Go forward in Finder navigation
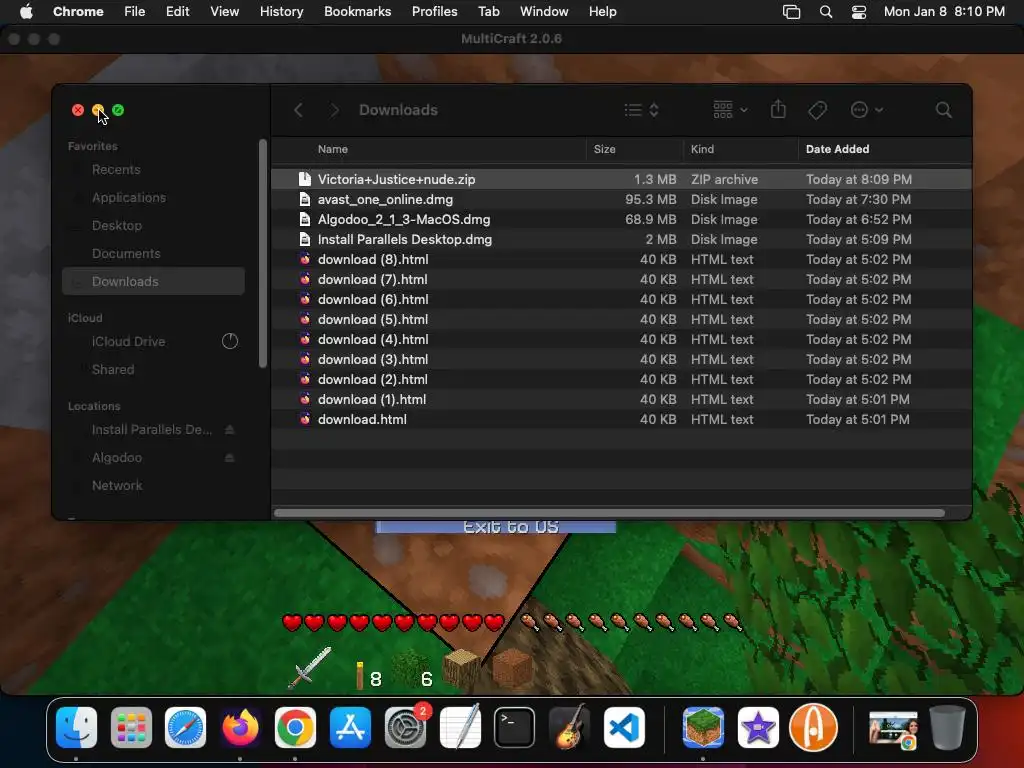This screenshot has width=1024, height=768. point(334,110)
